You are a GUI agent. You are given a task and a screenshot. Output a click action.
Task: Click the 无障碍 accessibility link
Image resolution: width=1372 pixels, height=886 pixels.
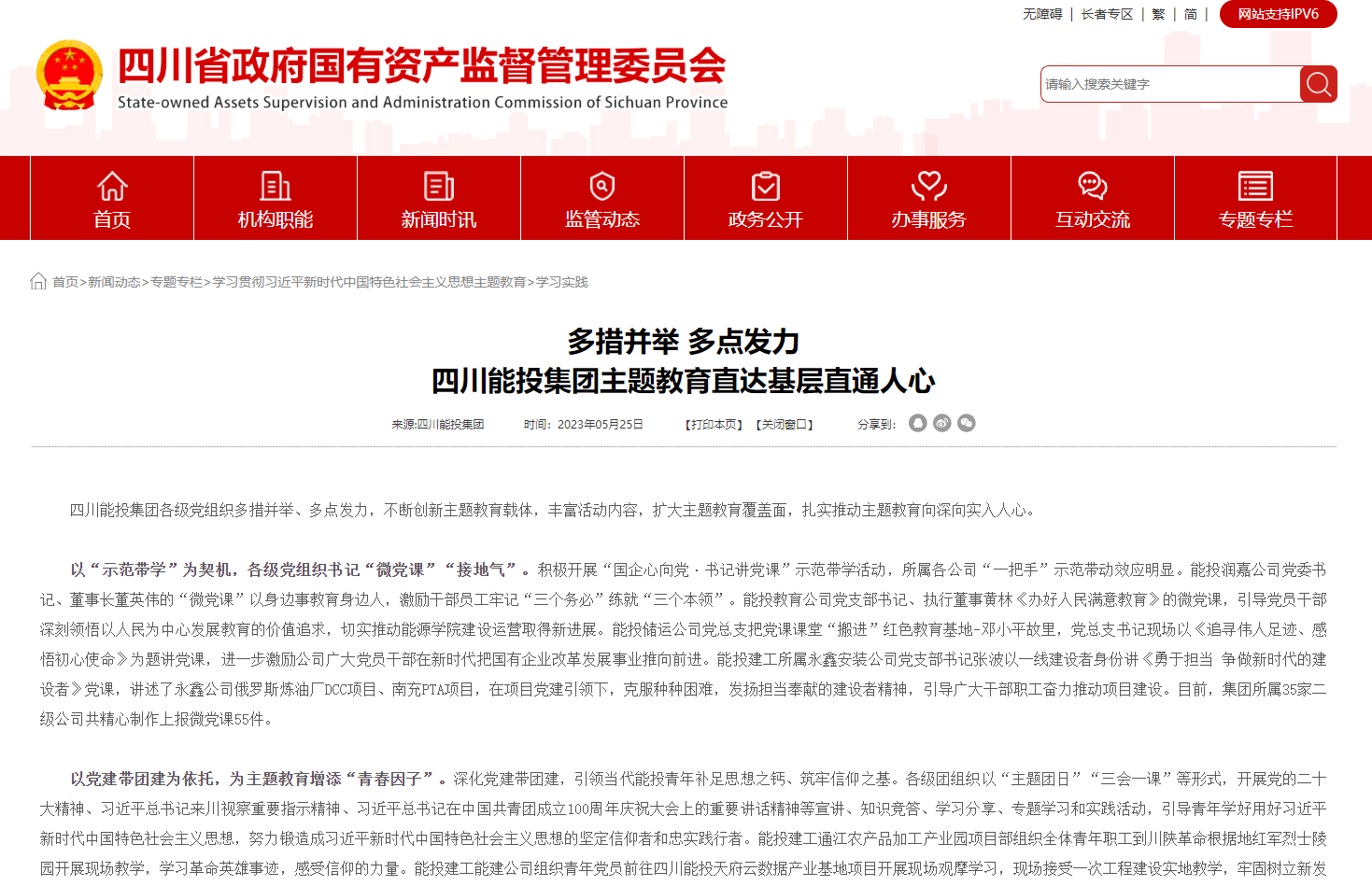[1042, 14]
